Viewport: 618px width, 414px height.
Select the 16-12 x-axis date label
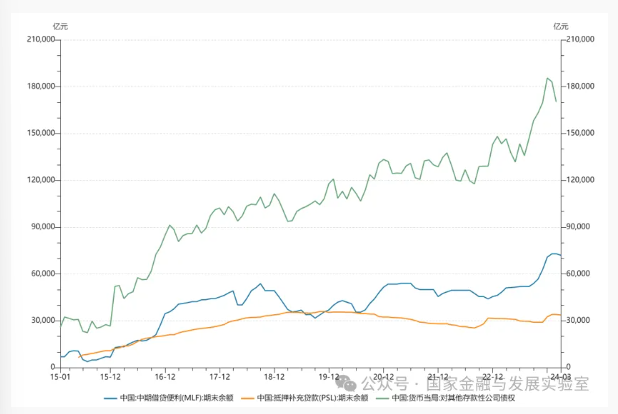pos(166,378)
